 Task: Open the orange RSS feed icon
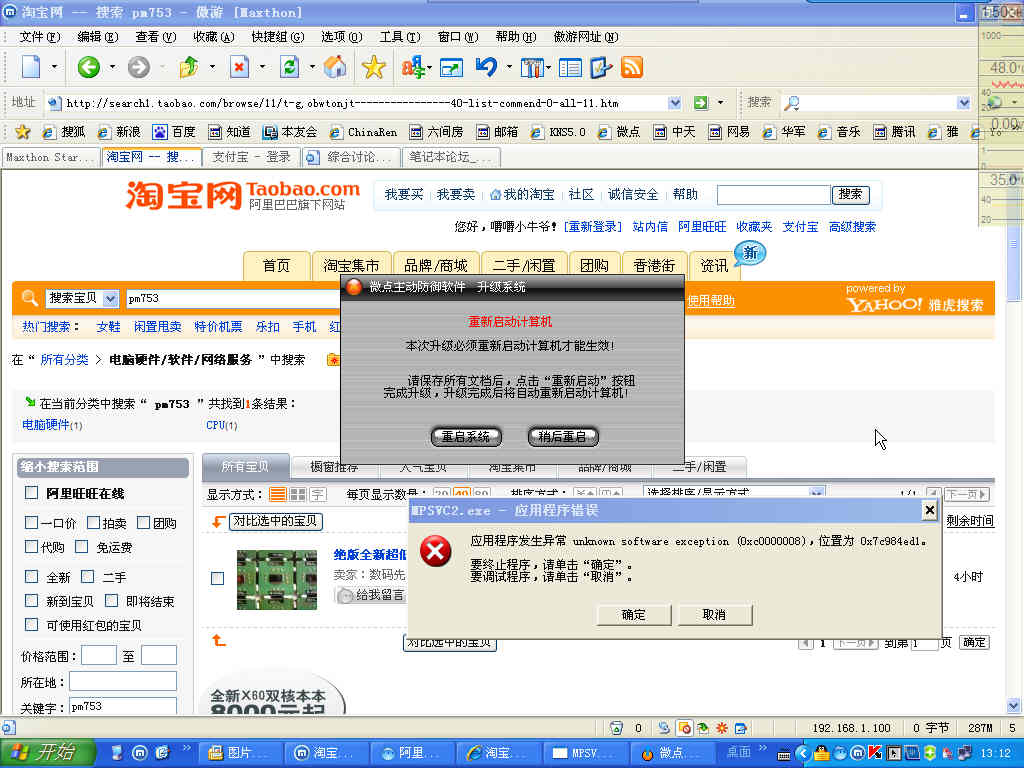(x=632, y=67)
